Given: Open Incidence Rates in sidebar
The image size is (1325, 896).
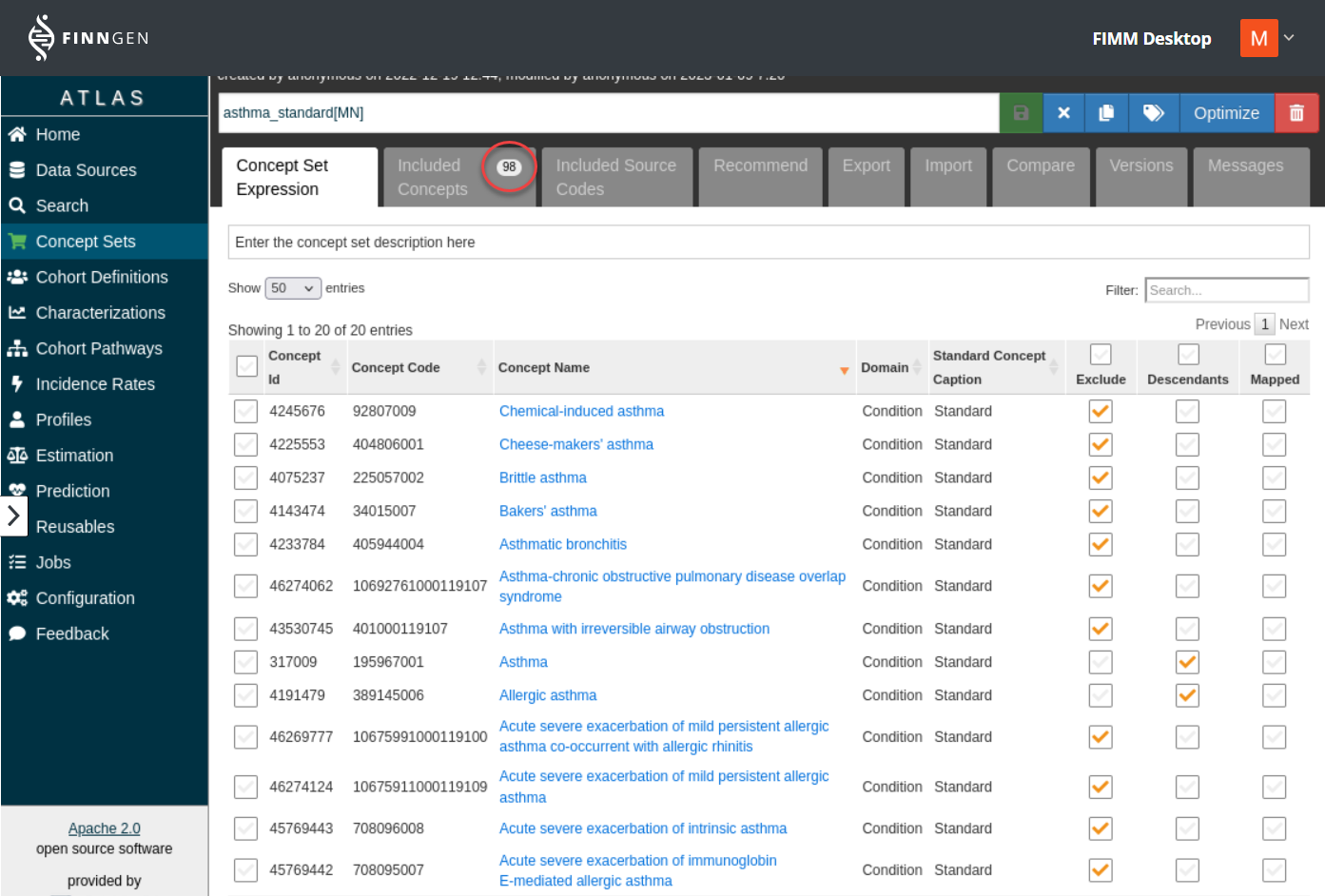Looking at the screenshot, I should (x=95, y=384).
